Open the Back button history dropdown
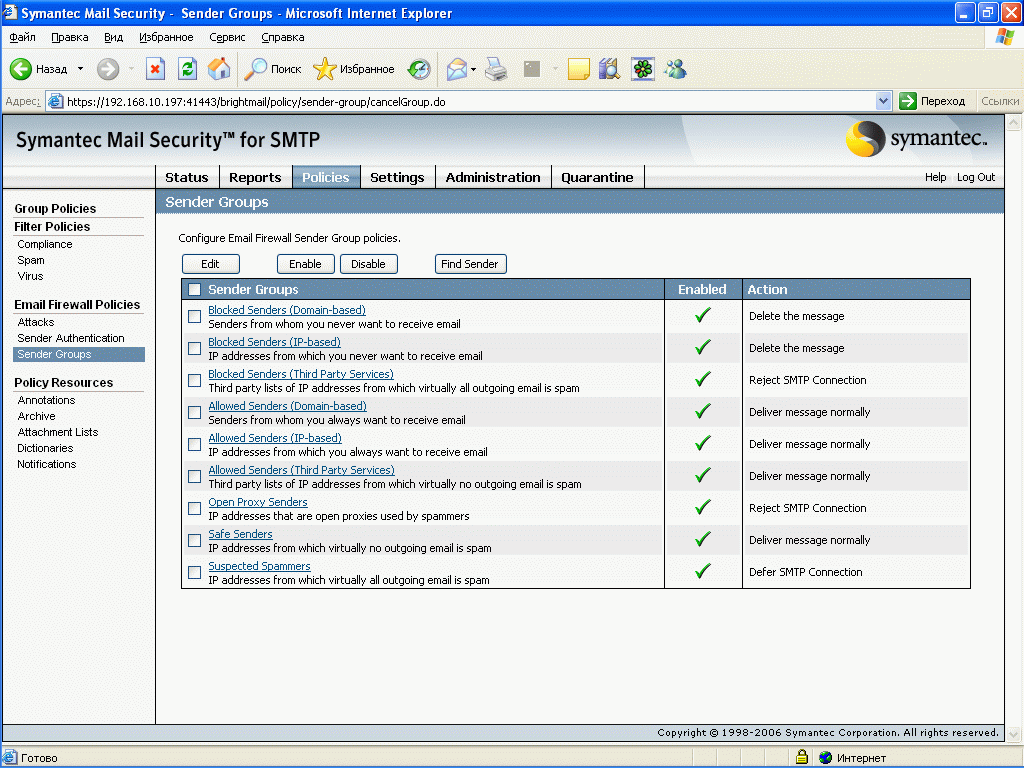 coord(81,69)
